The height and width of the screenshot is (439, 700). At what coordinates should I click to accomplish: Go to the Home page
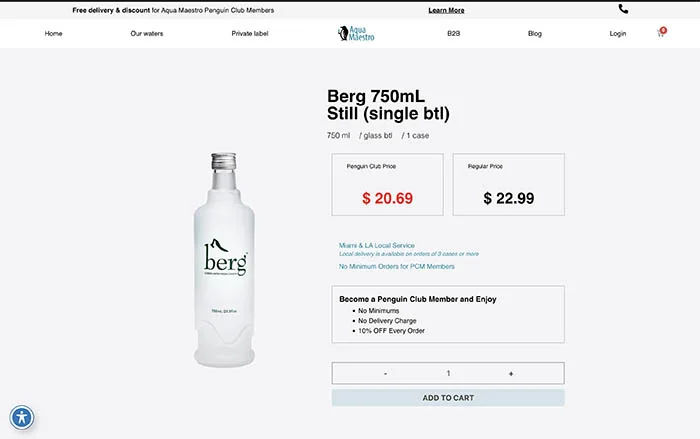[x=53, y=33]
